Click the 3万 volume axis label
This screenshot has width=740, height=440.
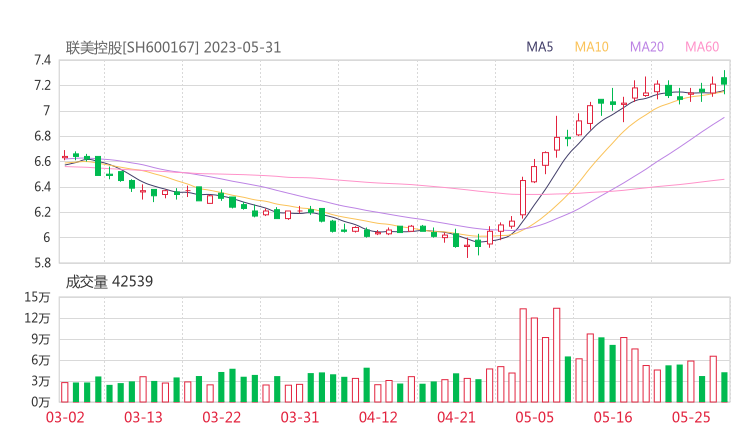[x=41, y=381]
